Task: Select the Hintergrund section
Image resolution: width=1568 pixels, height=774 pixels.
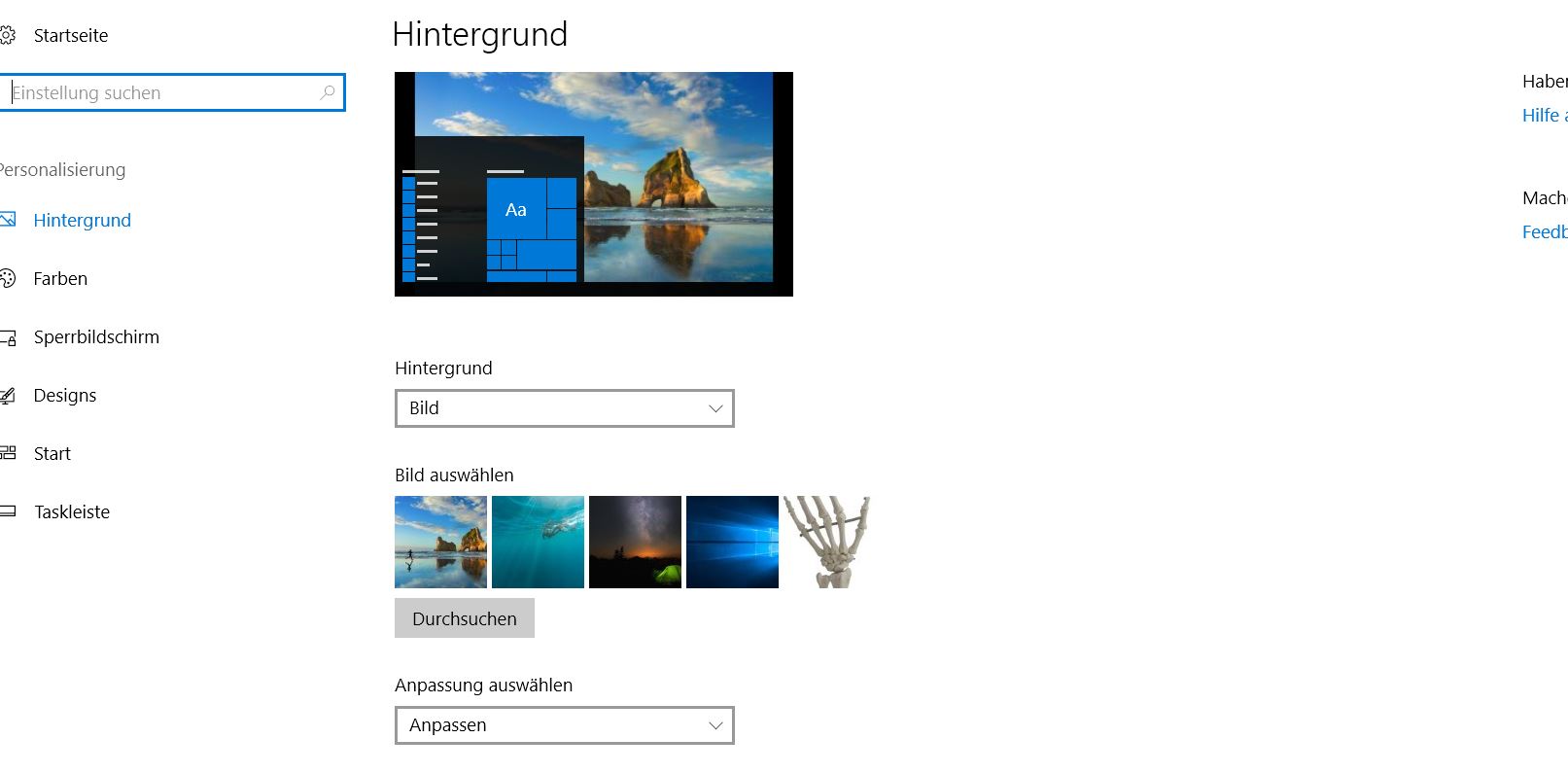Action: coord(82,220)
